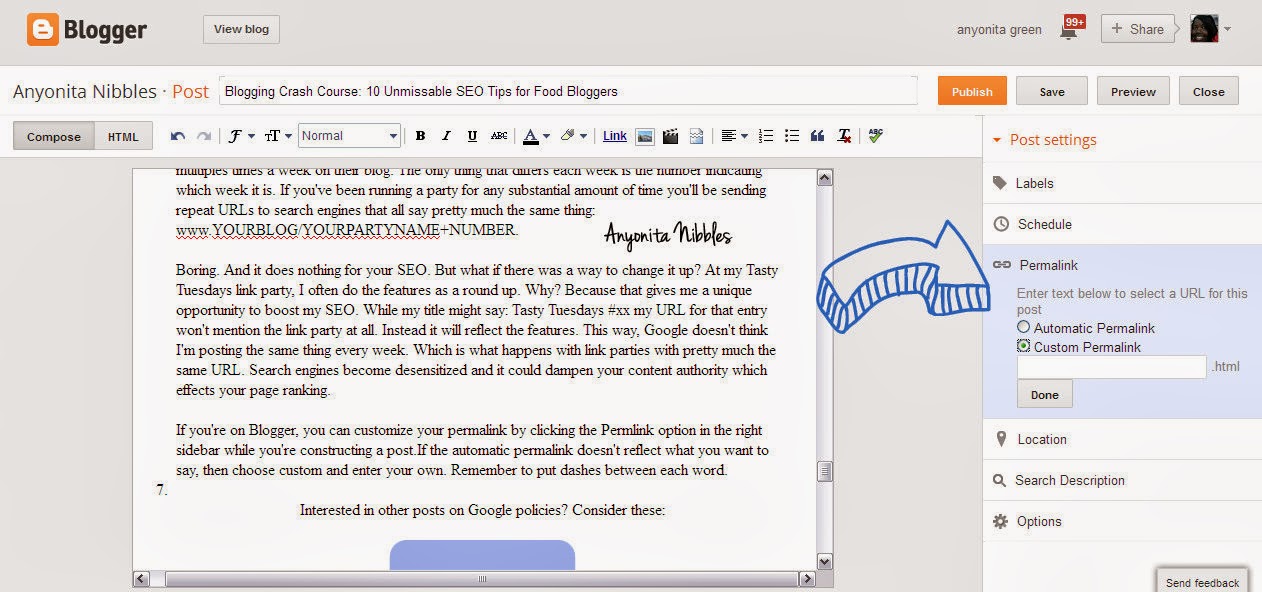
Task: Close the post editor
Action: click(x=1208, y=91)
